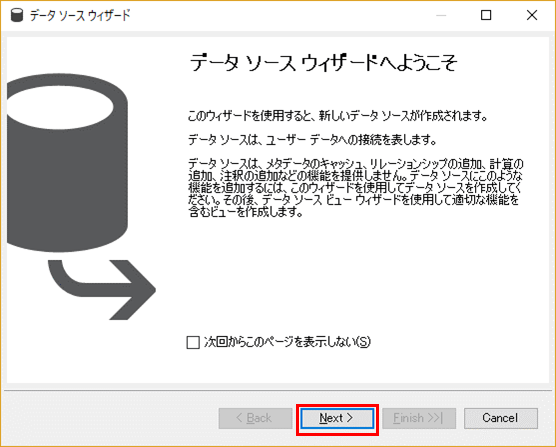Viewport: 556px width, 447px height.
Task: Maximize the wizard window
Action: coord(486,15)
